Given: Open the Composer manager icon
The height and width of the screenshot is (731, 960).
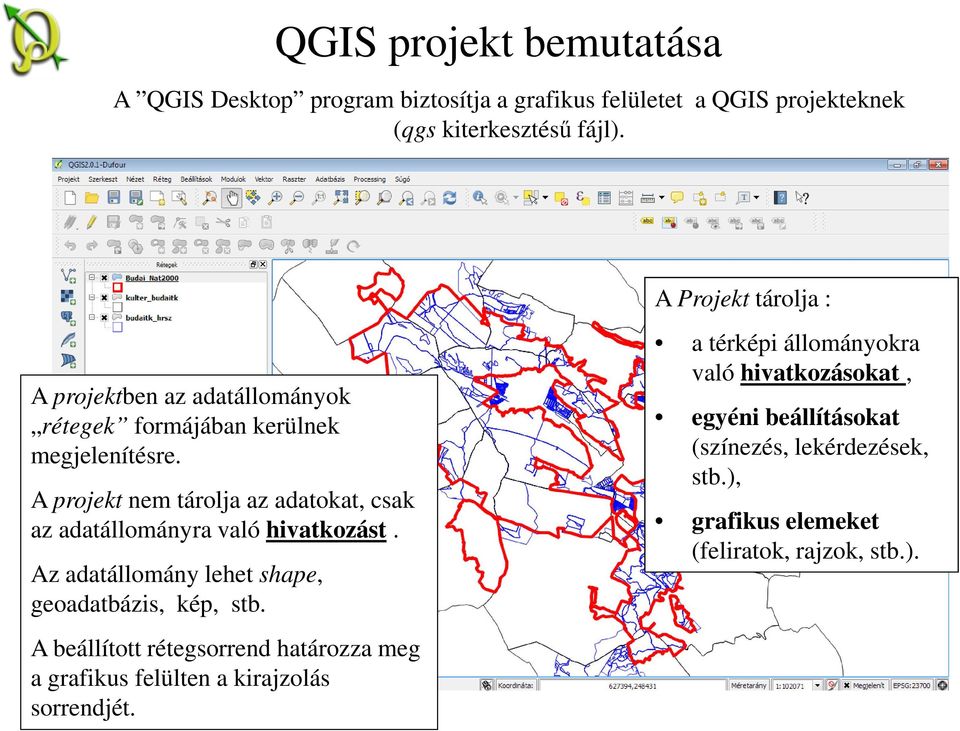Looking at the screenshot, I should (179, 198).
